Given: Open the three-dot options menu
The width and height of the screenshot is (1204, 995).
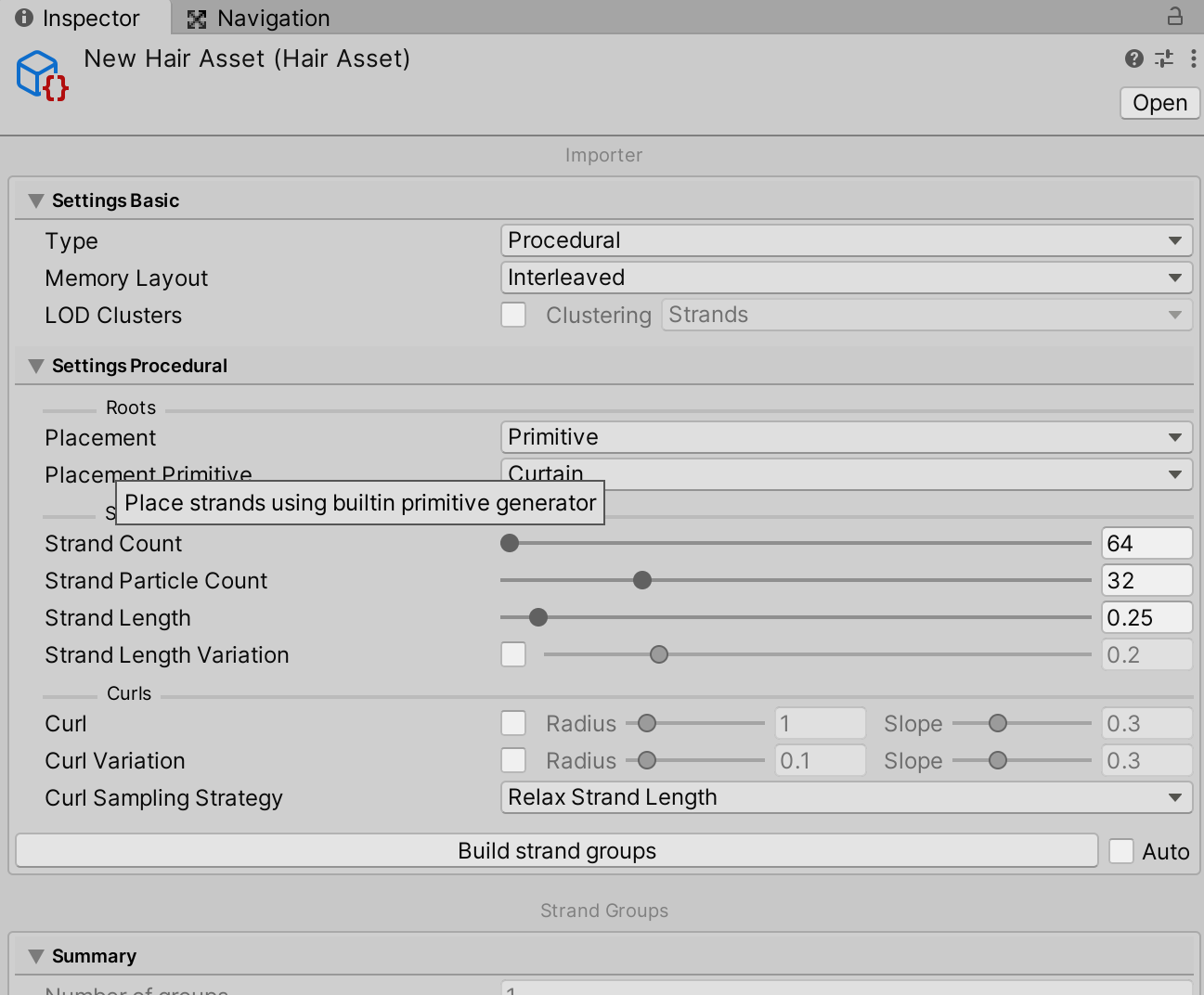Looking at the screenshot, I should pyautogui.click(x=1195, y=58).
